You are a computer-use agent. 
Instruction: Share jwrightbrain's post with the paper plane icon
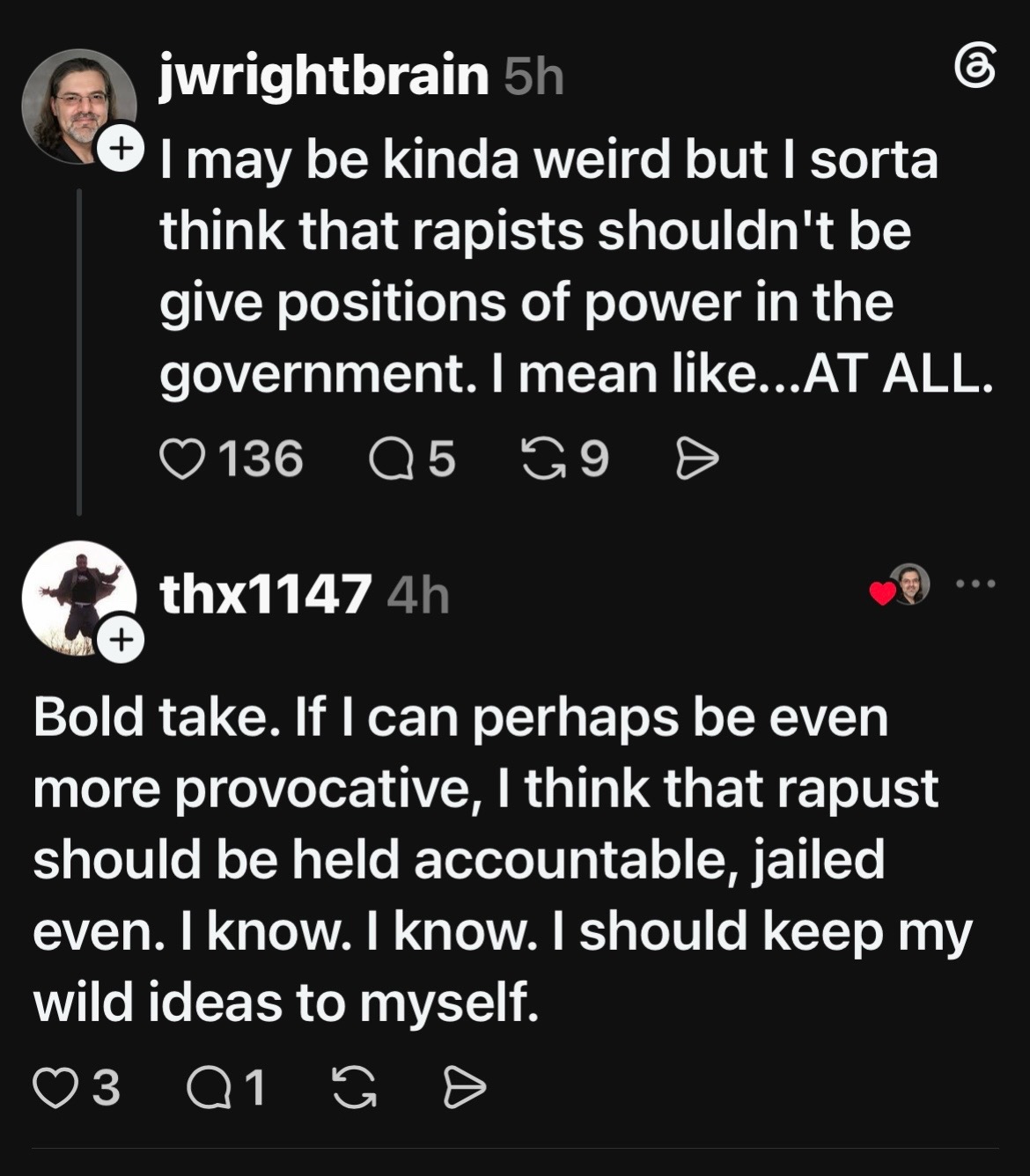[x=697, y=459]
